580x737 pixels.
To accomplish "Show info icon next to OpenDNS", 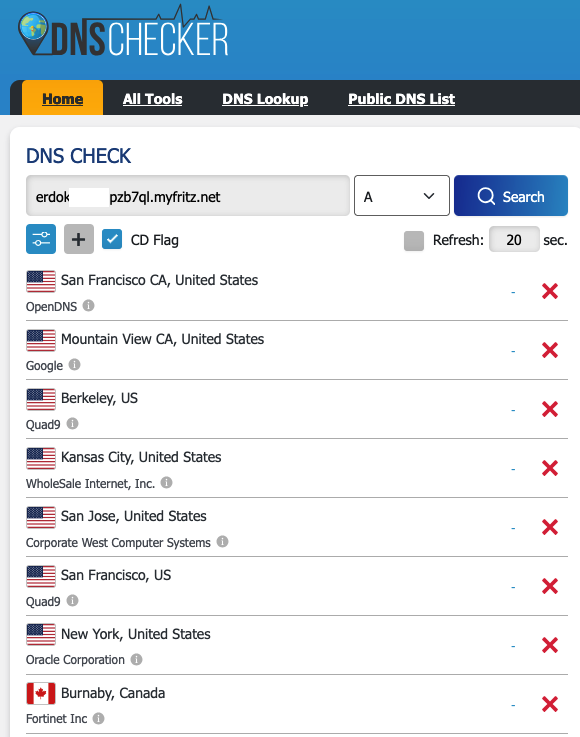I will (88, 306).
